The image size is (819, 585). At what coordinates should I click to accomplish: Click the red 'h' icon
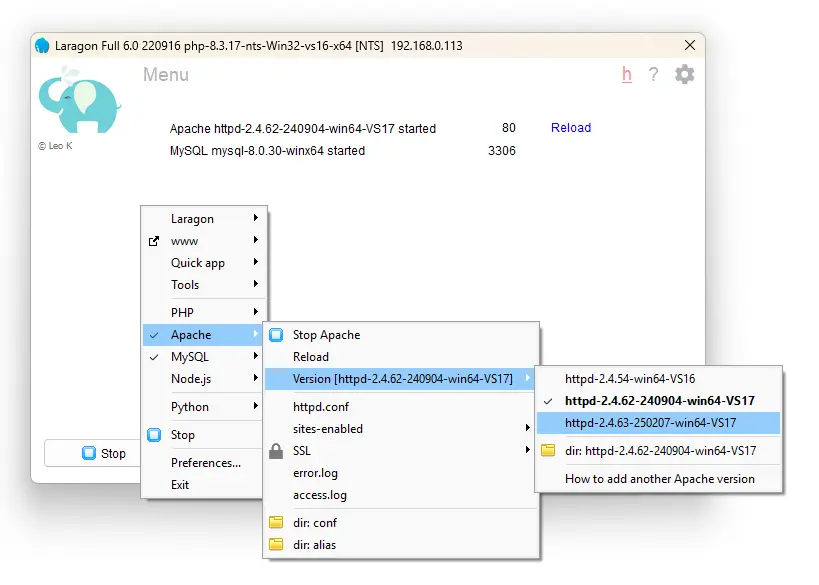pyautogui.click(x=627, y=75)
